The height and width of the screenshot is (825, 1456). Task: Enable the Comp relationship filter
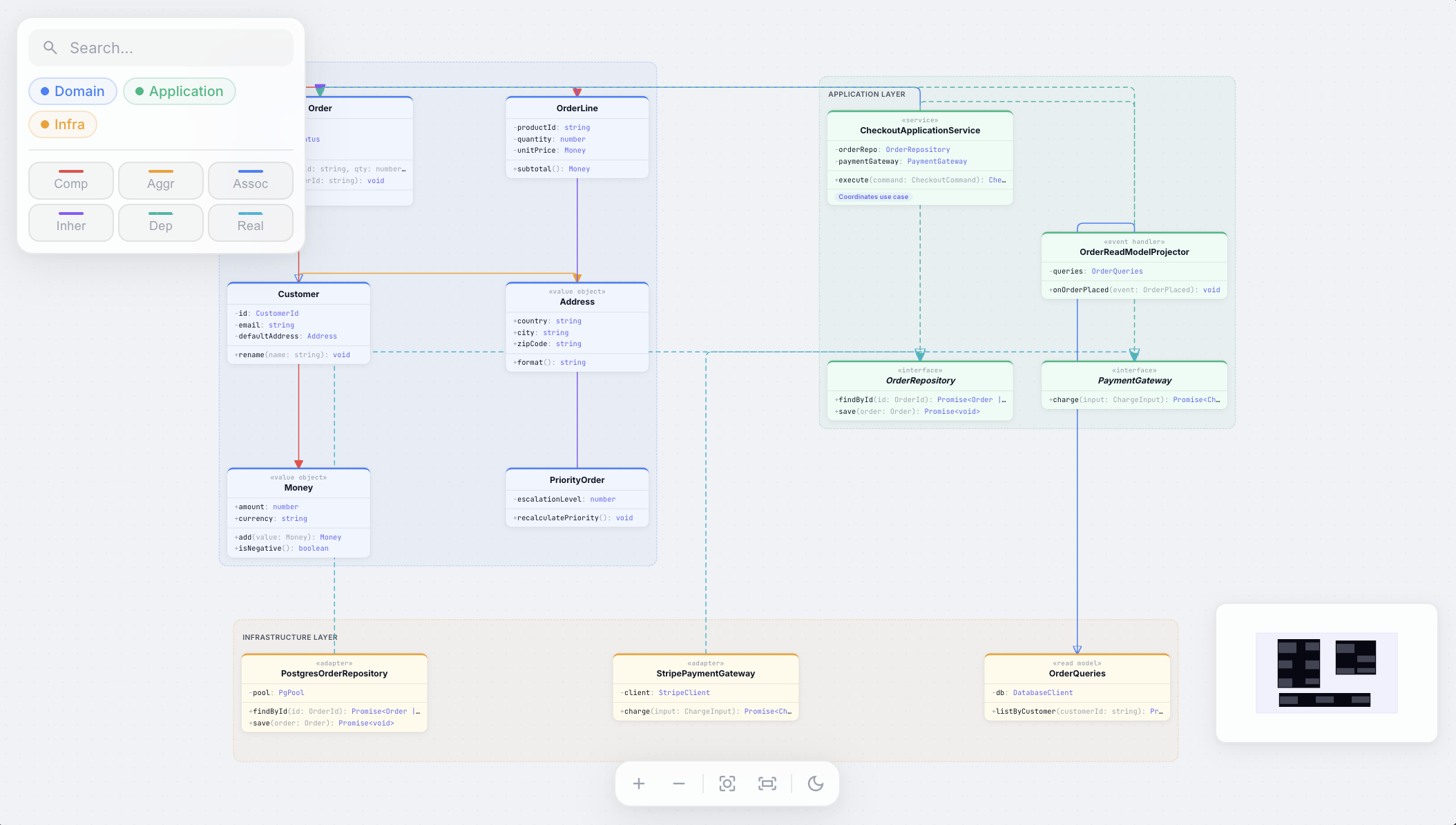coord(70,180)
